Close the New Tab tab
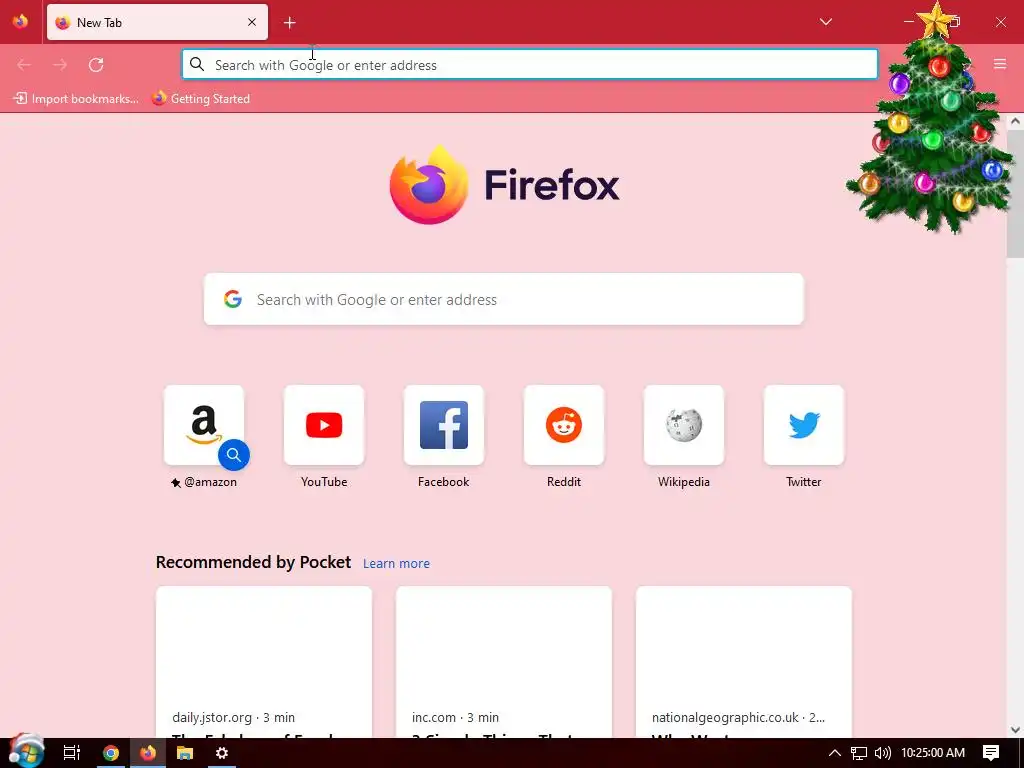 pyautogui.click(x=252, y=22)
